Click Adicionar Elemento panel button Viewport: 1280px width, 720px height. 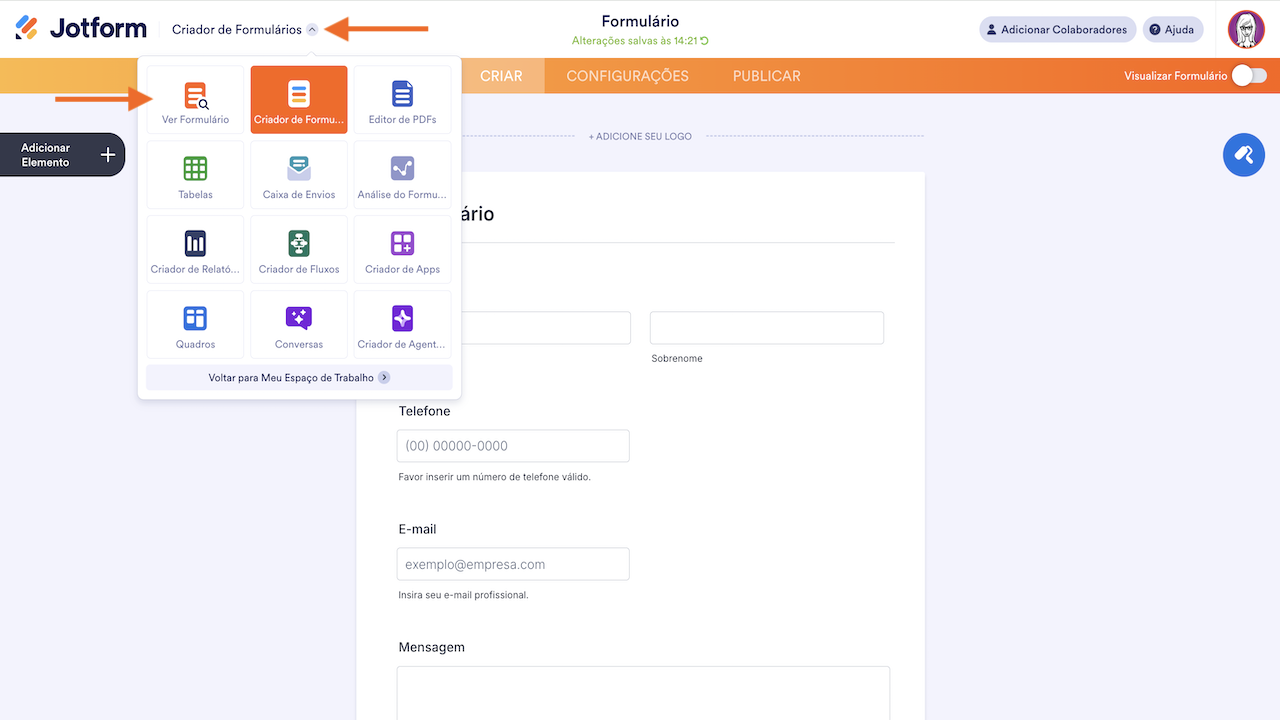pyautogui.click(x=62, y=155)
